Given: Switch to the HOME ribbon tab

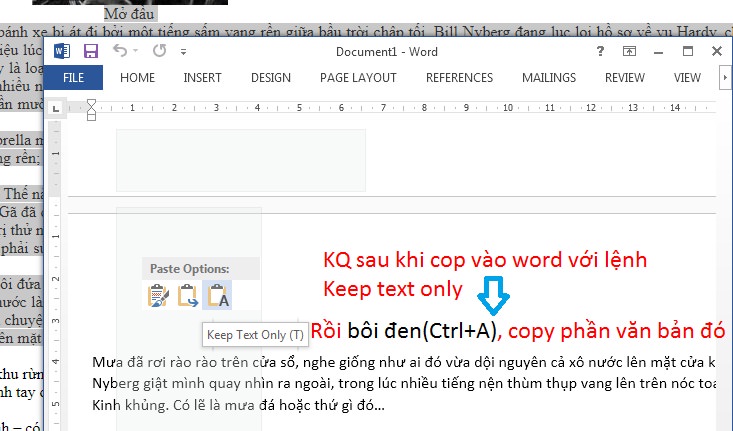Looking at the screenshot, I should coord(137,77).
